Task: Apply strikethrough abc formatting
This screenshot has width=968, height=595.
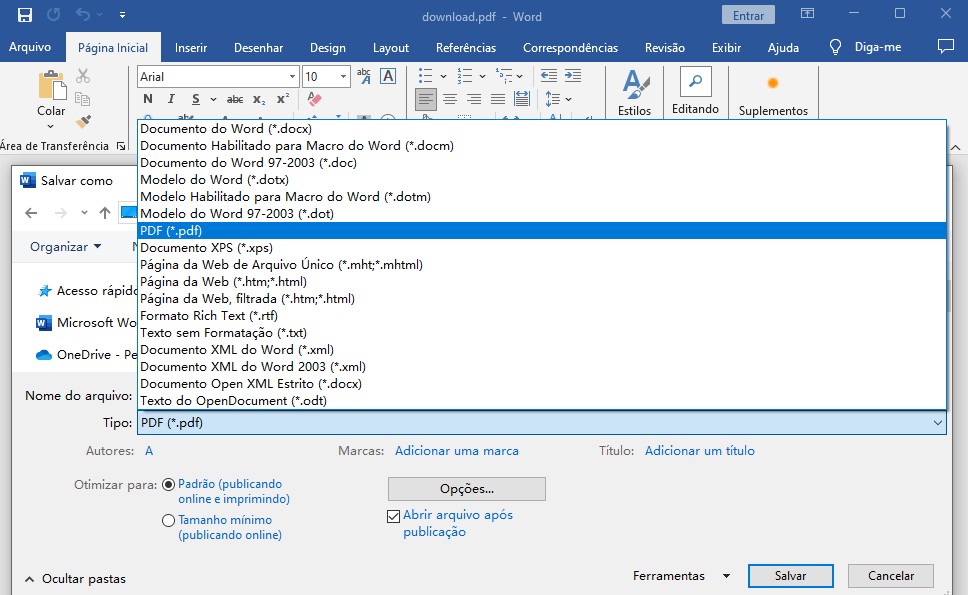Action: 235,99
